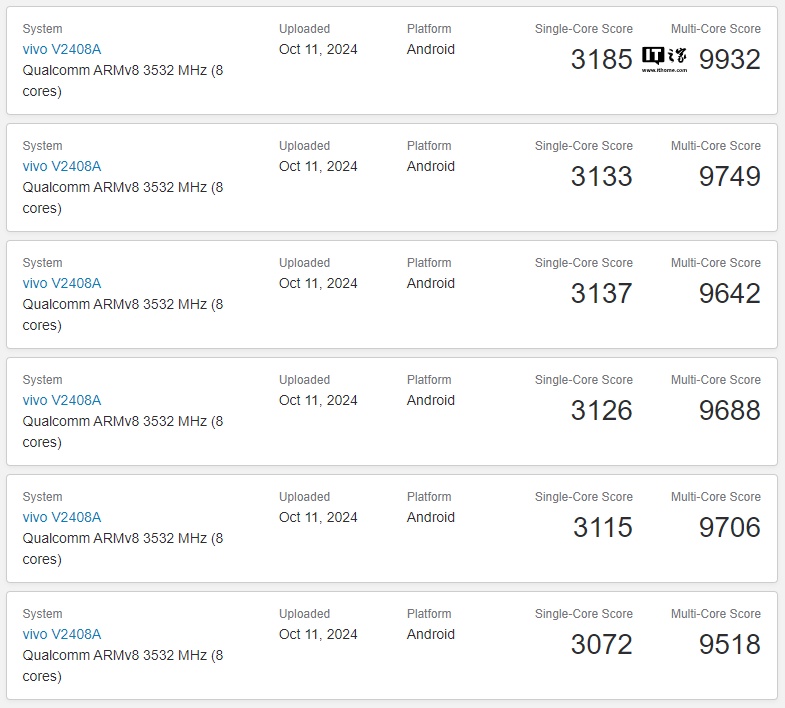Viewport: 785px width, 708px height.
Task: Click the 9688 multi-core score value
Action: pyautogui.click(x=729, y=411)
